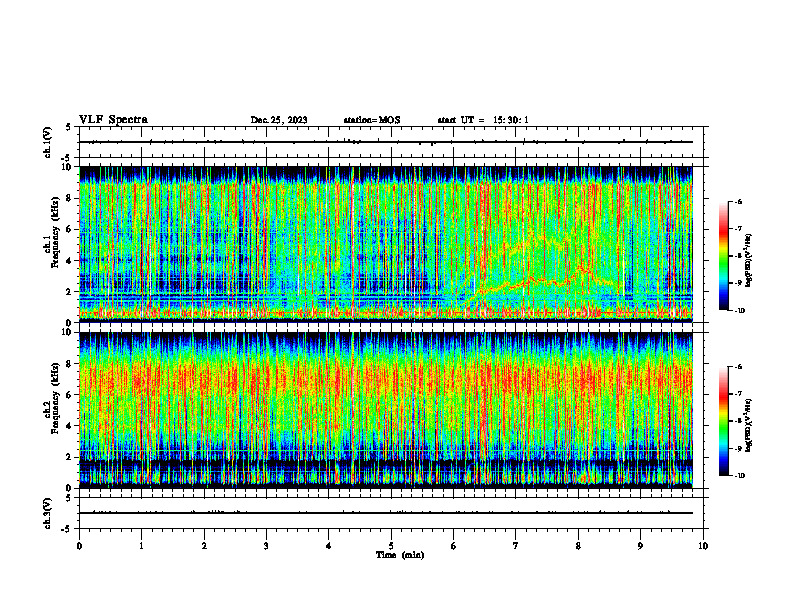Click the ch.3 voltage waveform trace

(386, 513)
